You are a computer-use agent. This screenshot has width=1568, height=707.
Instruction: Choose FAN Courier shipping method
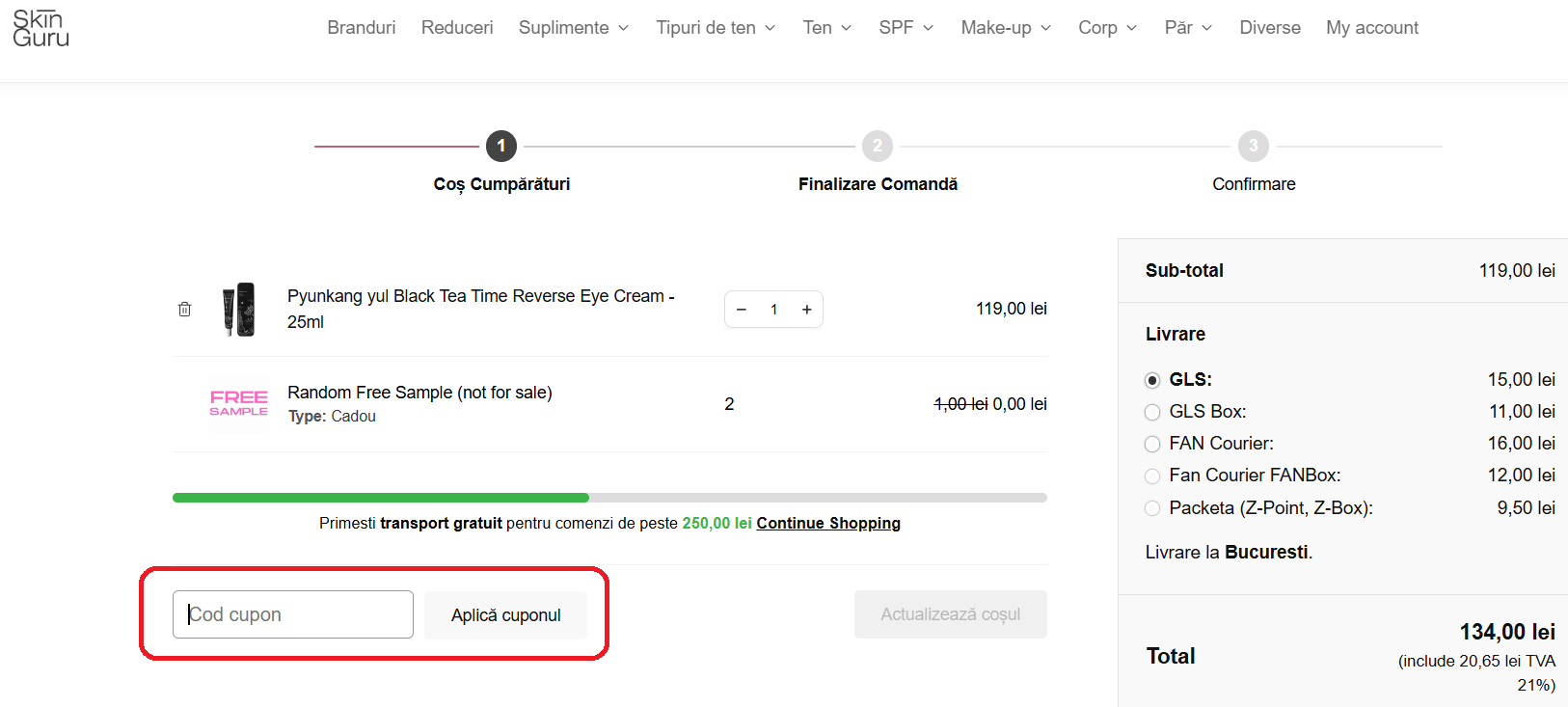click(x=1152, y=445)
